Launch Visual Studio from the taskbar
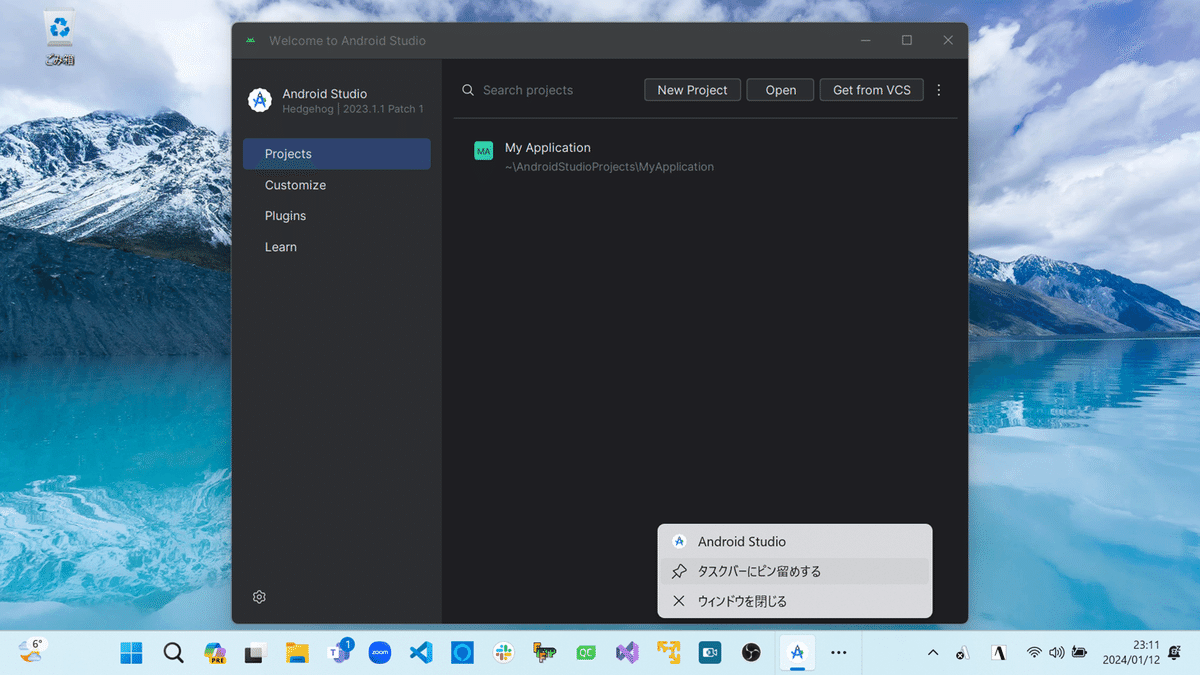 tap(627, 653)
